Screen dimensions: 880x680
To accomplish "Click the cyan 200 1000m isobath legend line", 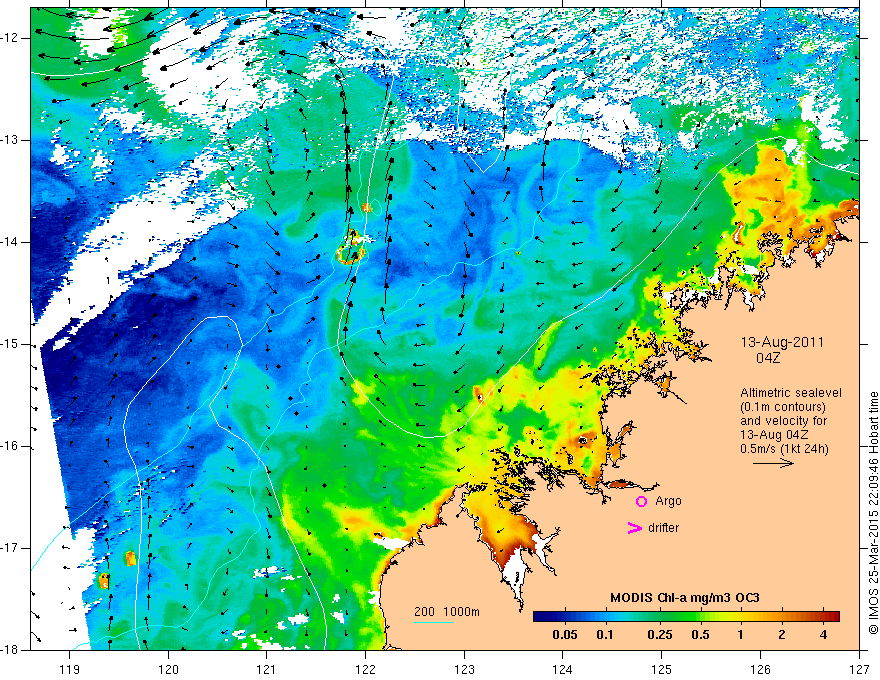I will pyautogui.click(x=434, y=622).
